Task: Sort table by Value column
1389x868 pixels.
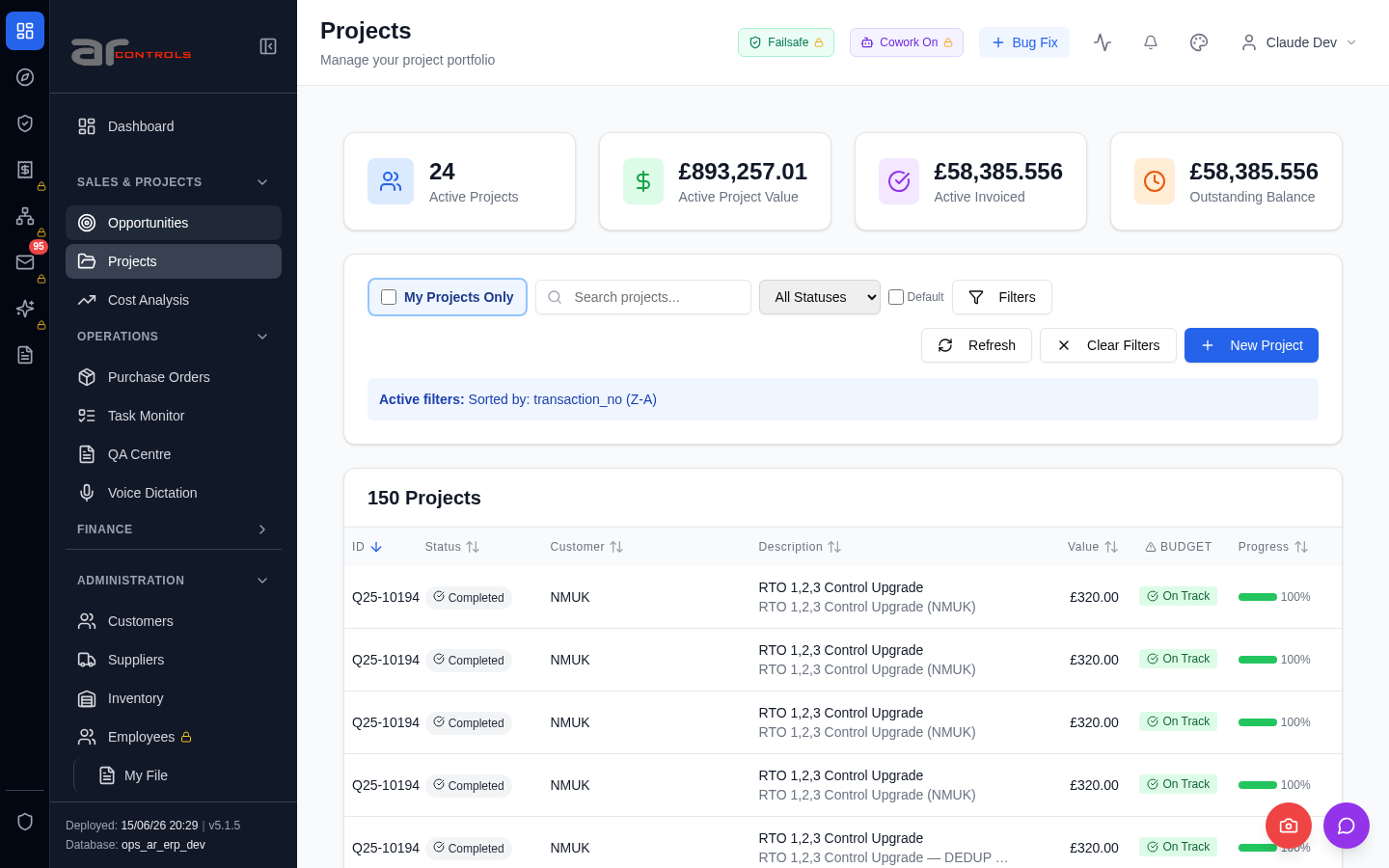Action: (1111, 547)
